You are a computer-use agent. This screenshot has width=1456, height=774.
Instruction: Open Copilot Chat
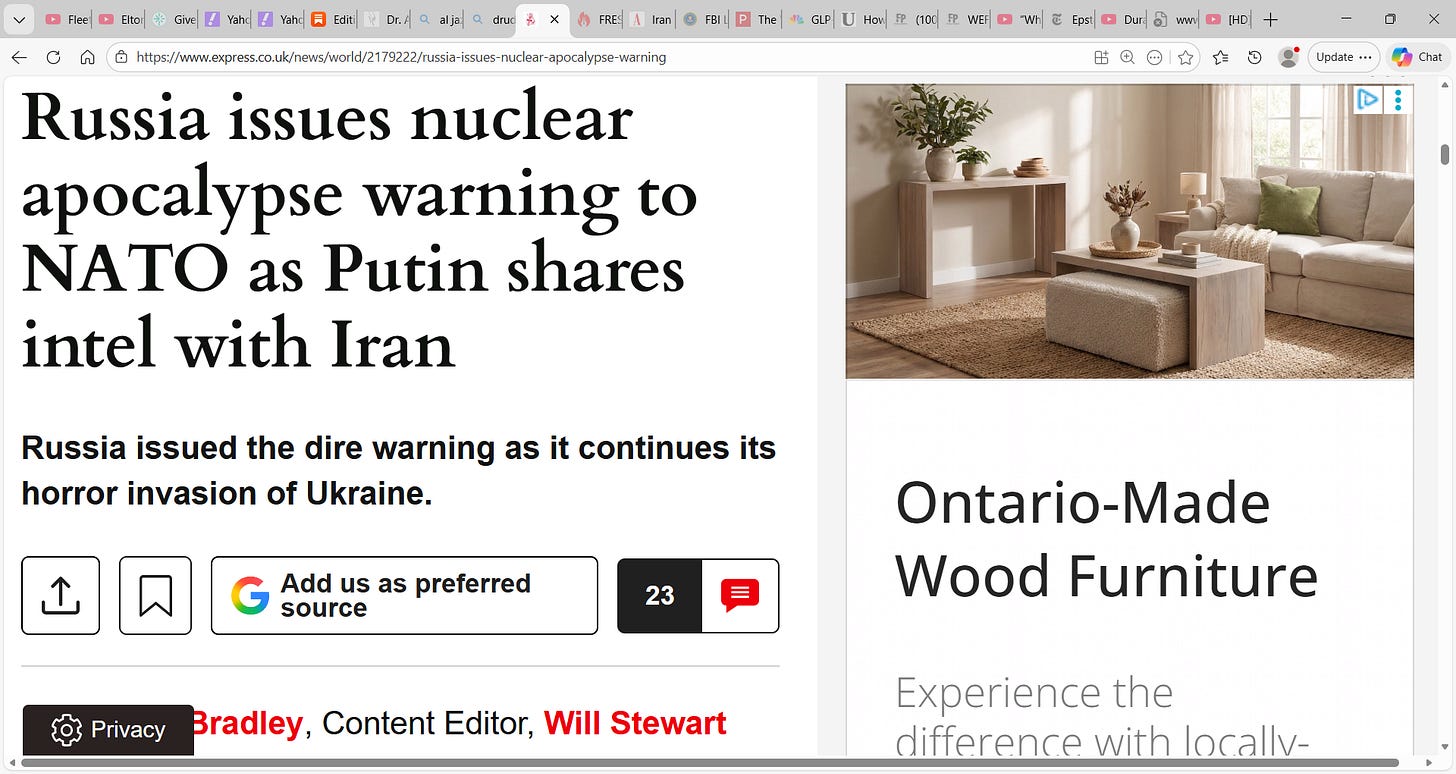pyautogui.click(x=1417, y=57)
